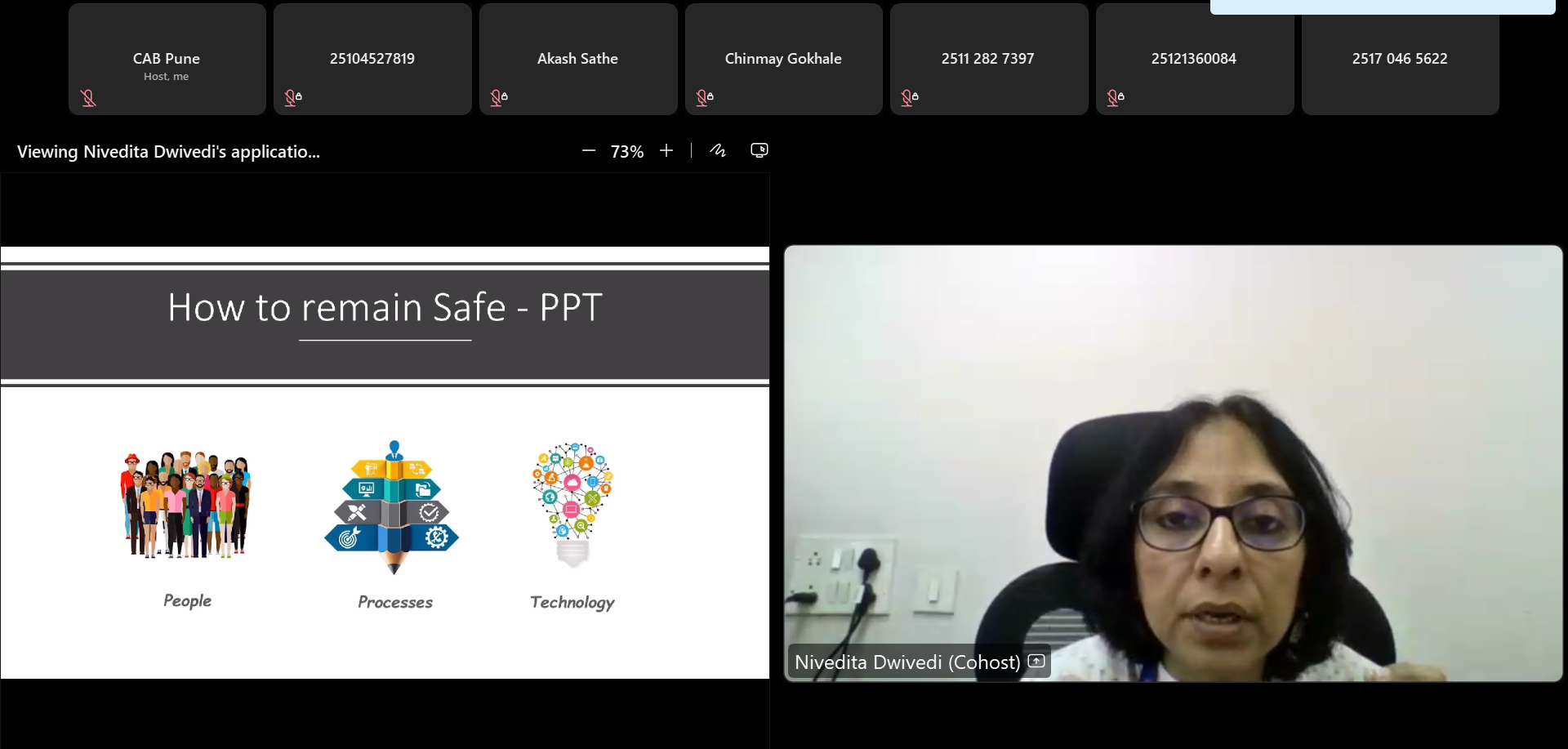Expand the light blue notification bar
This screenshot has width=1568, height=749.
coord(1382,7)
